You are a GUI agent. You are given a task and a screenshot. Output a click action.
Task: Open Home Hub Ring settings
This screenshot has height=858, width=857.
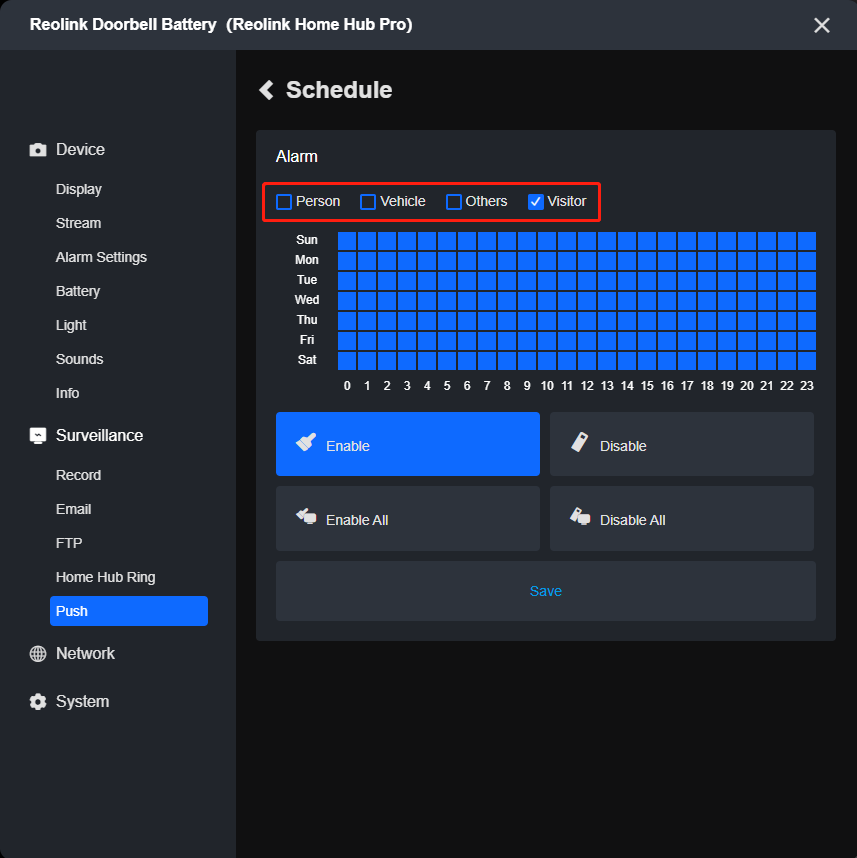click(106, 577)
